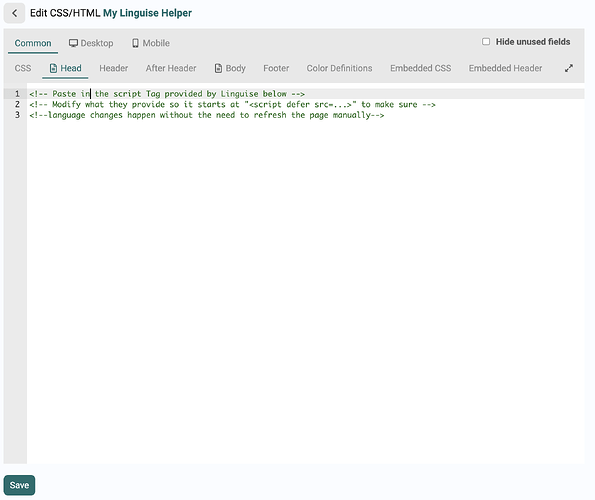Viewport: 595px width, 500px height.
Task: Expand editor to fullscreen with arrows icon
Action: pos(568,68)
